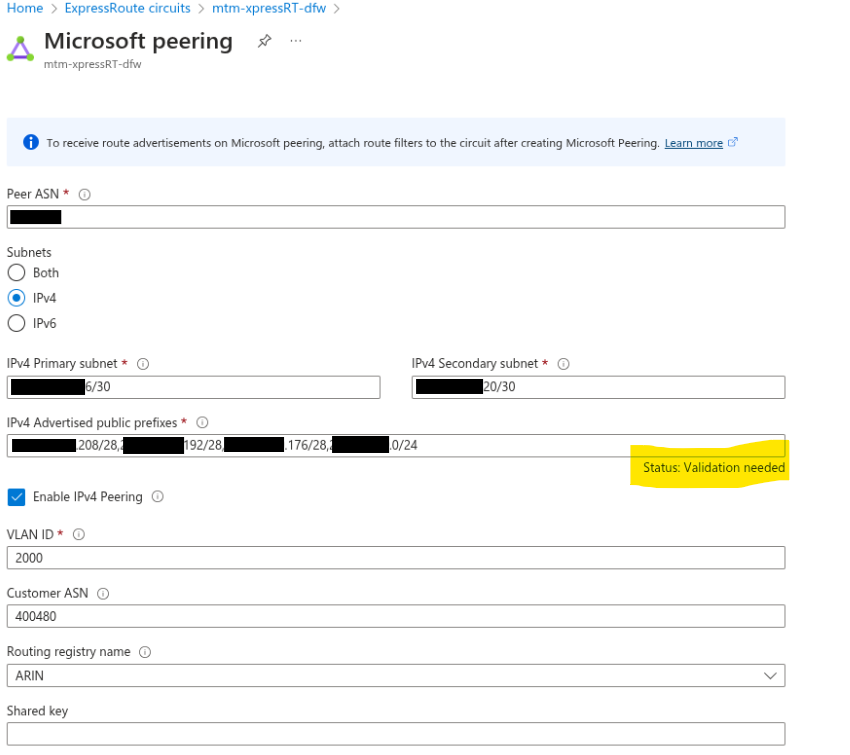Select the IPv4 subnets radio button
850x755 pixels.
pyautogui.click(x=16, y=298)
